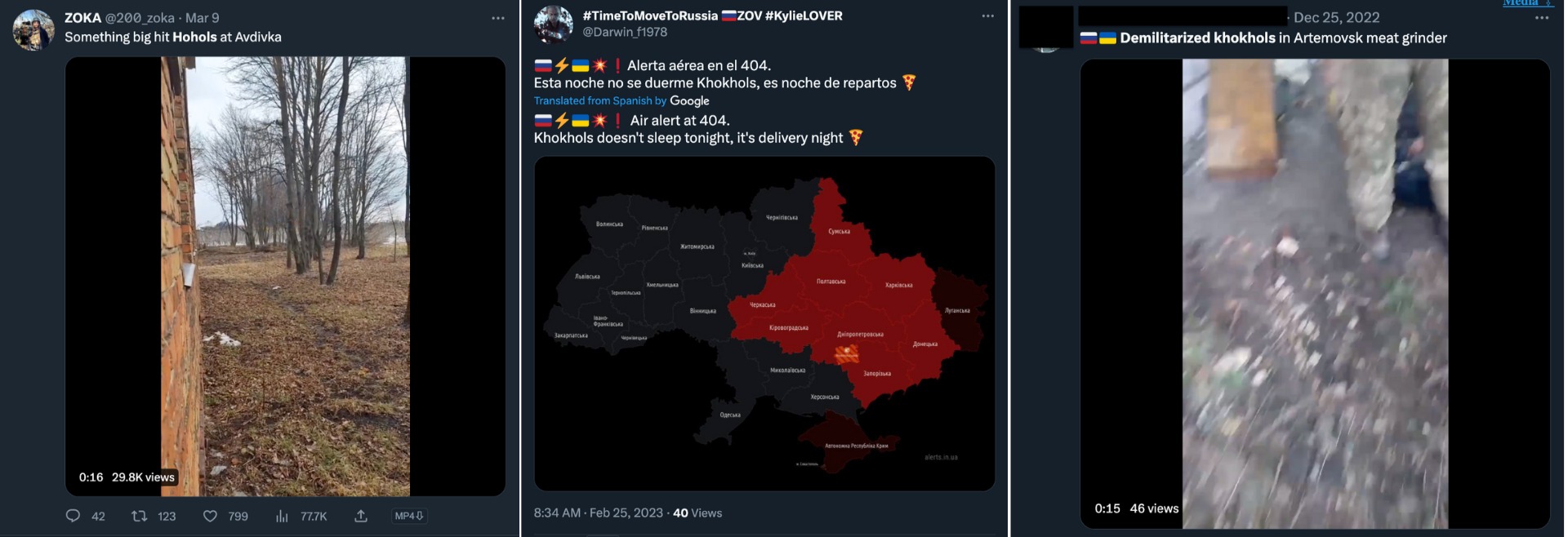Like the ZOKA tweet with 799 hearts
This screenshot has height=537, width=1568.
[x=210, y=516]
